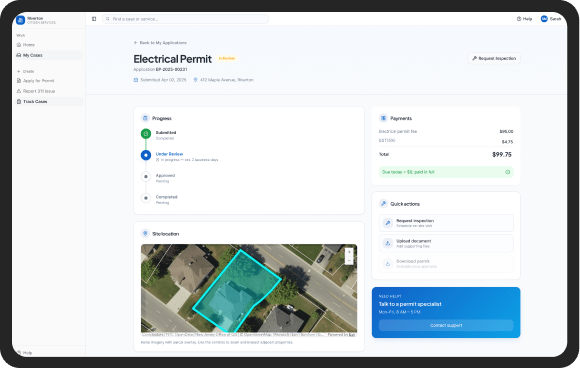Click the submitted date calendar icon
580x368 pixels.
point(136,80)
